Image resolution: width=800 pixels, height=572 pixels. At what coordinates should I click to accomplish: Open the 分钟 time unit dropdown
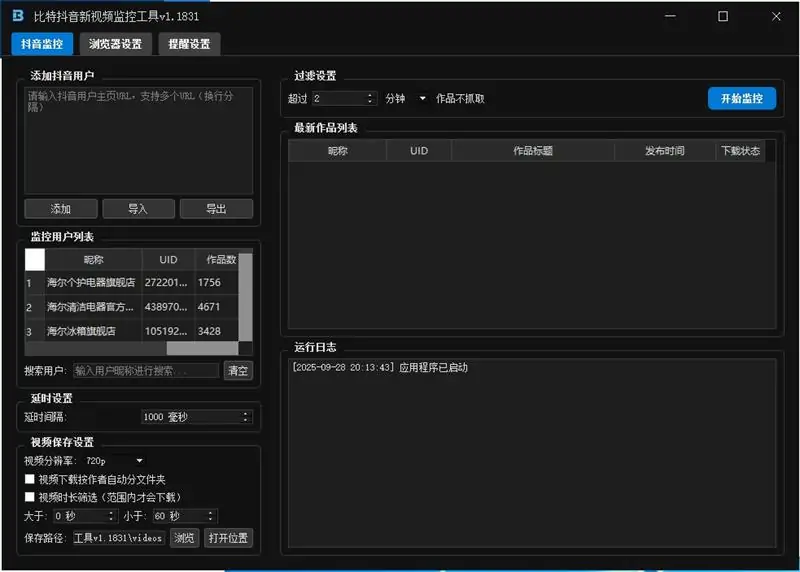coord(406,99)
